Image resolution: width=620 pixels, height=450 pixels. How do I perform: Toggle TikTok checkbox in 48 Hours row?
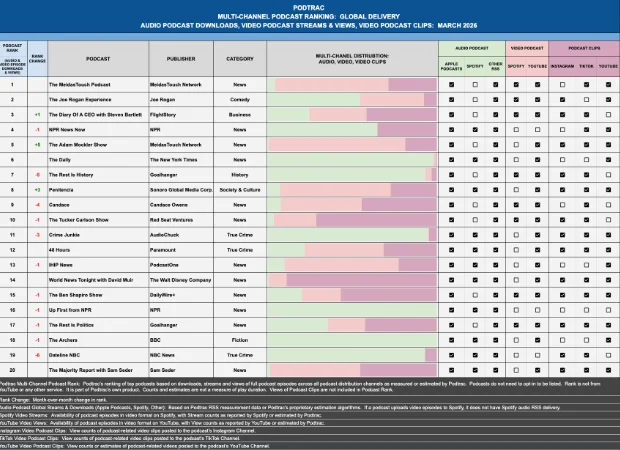click(x=586, y=250)
